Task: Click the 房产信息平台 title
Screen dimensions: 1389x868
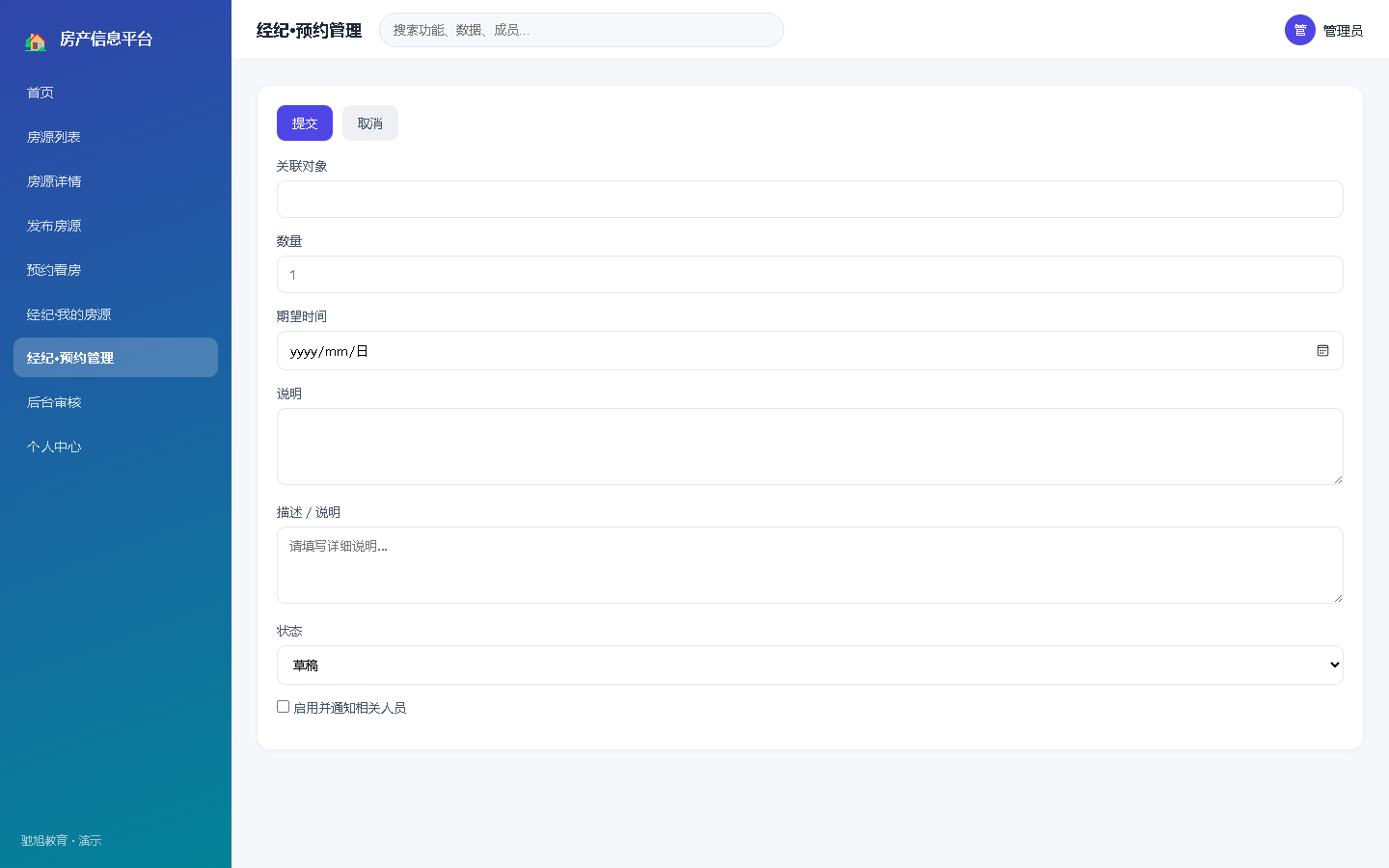Action: click(106, 40)
